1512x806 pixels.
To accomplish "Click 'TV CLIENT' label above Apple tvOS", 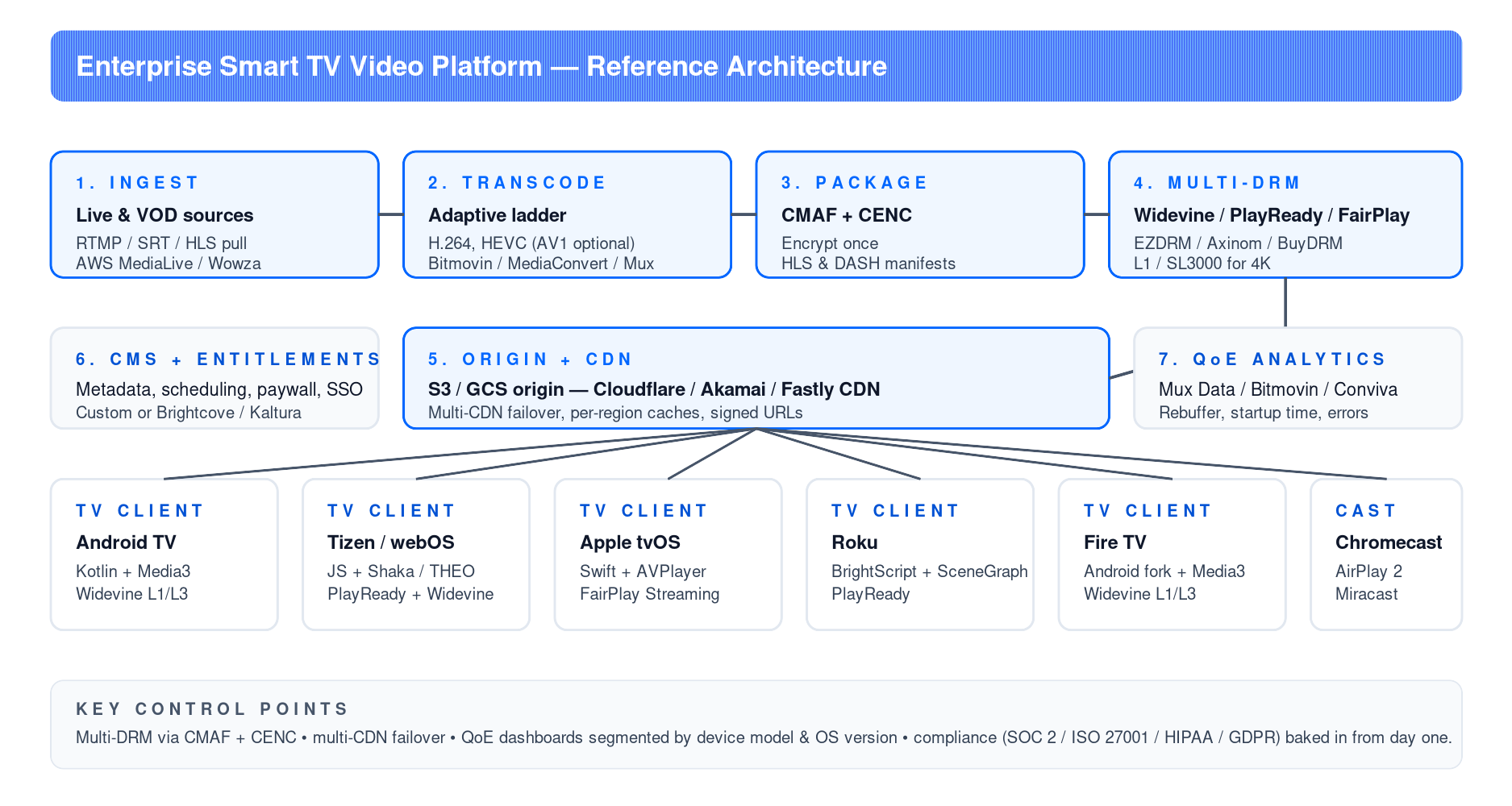I will click(x=644, y=511).
